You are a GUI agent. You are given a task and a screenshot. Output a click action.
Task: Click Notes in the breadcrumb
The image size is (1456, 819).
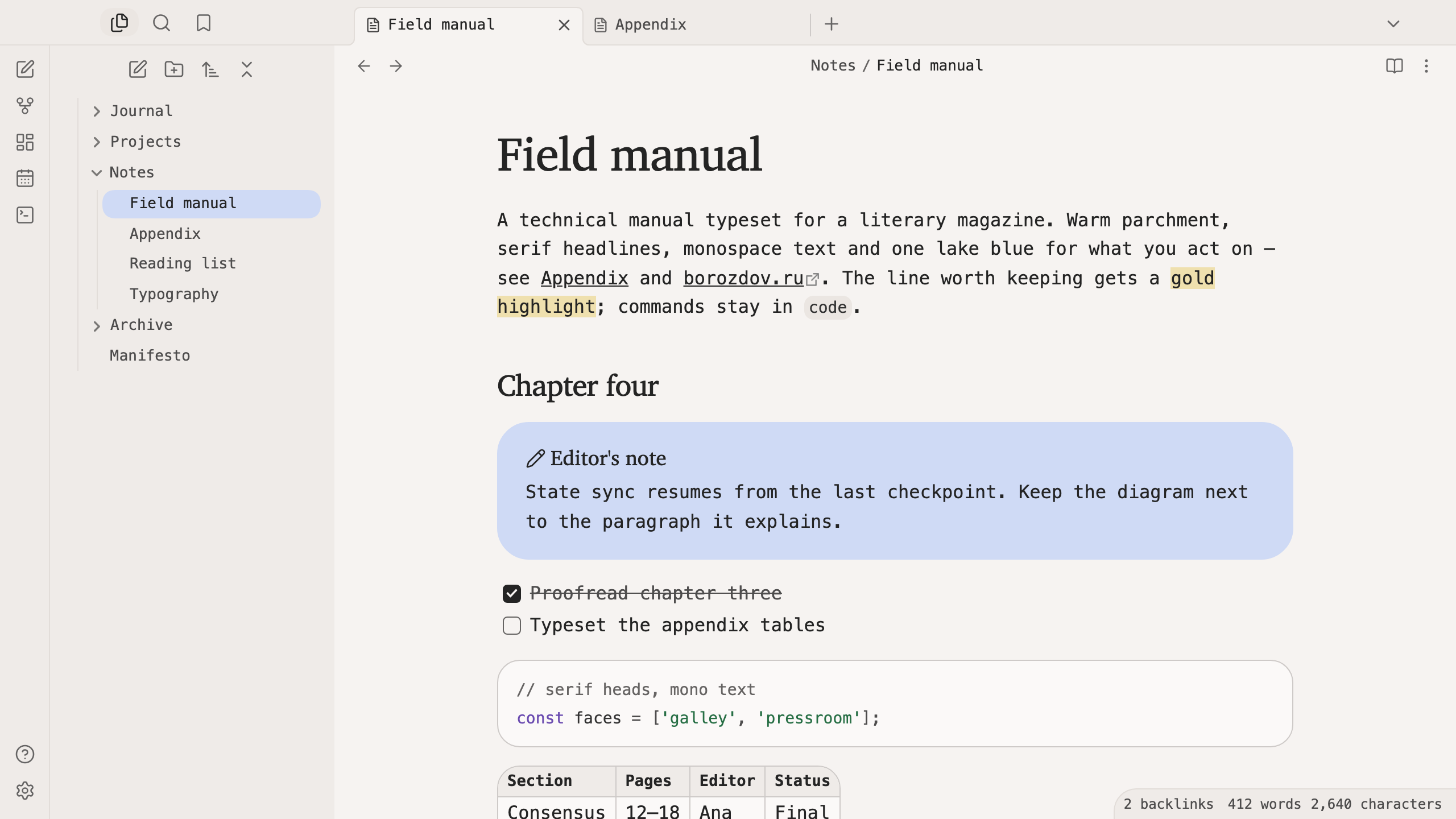point(833,65)
